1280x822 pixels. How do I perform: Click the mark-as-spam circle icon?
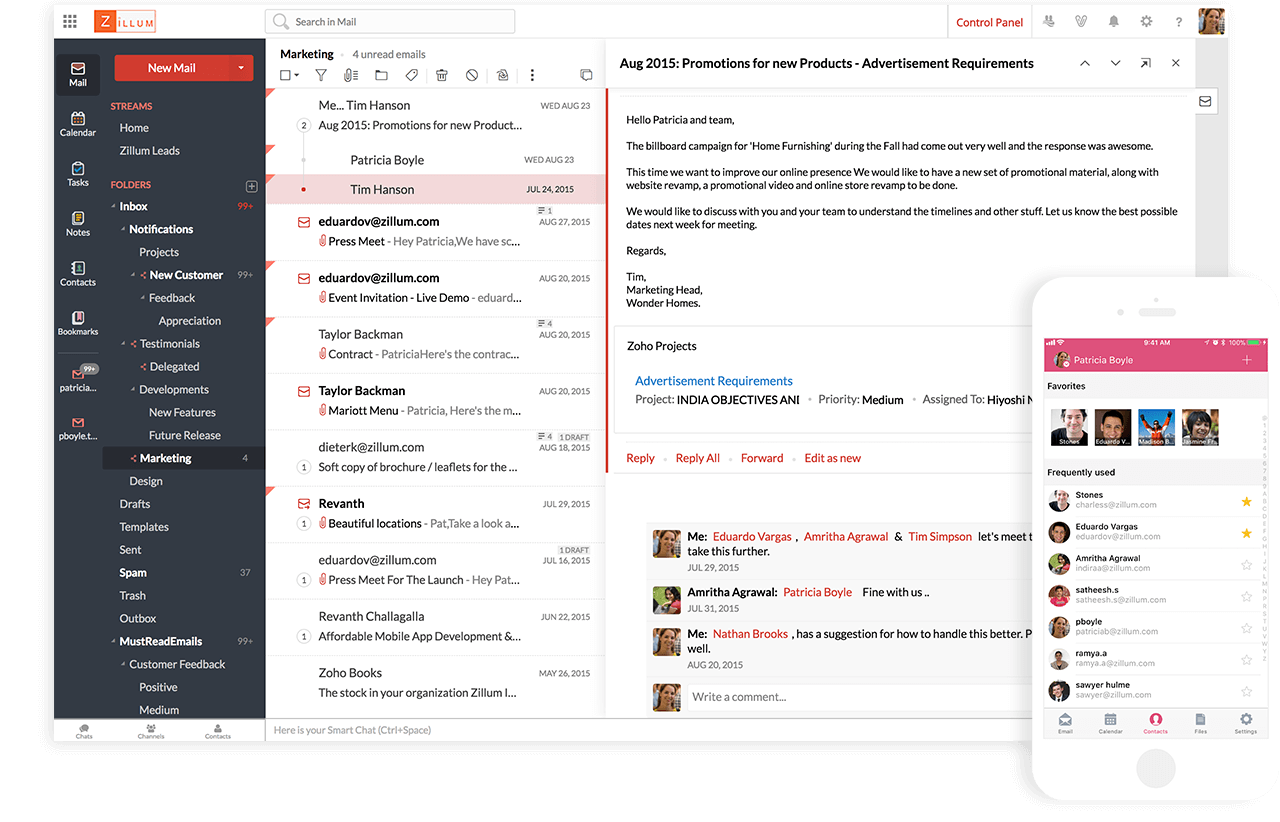(472, 75)
